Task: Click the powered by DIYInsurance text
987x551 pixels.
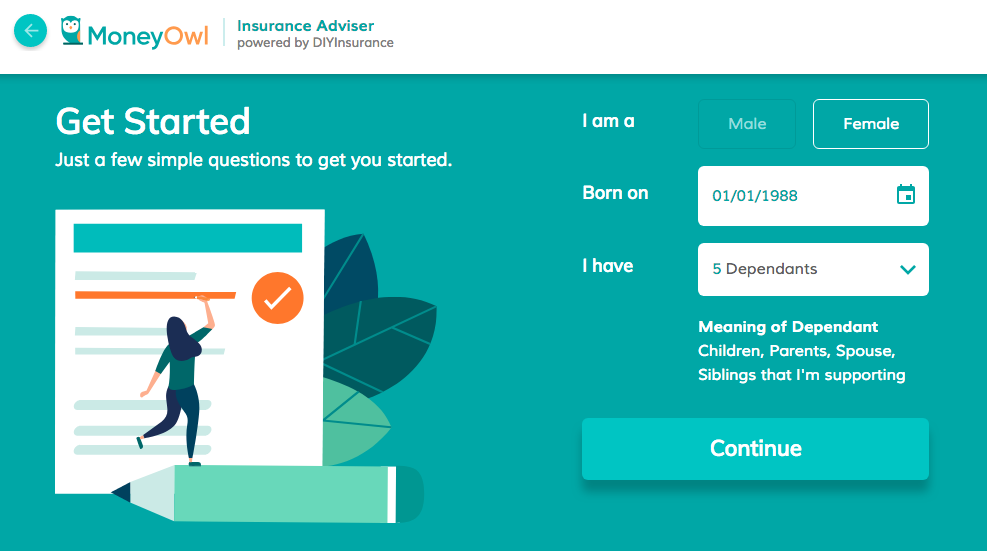Action: pos(315,43)
